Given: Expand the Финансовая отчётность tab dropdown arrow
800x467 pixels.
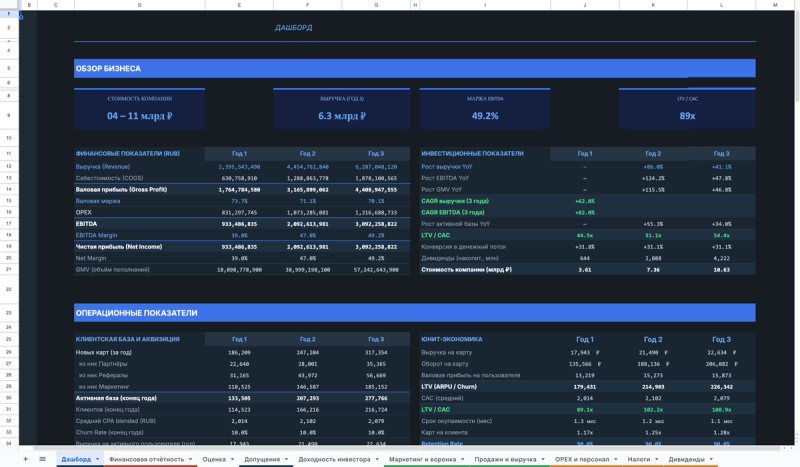Looking at the screenshot, I should [x=190, y=459].
